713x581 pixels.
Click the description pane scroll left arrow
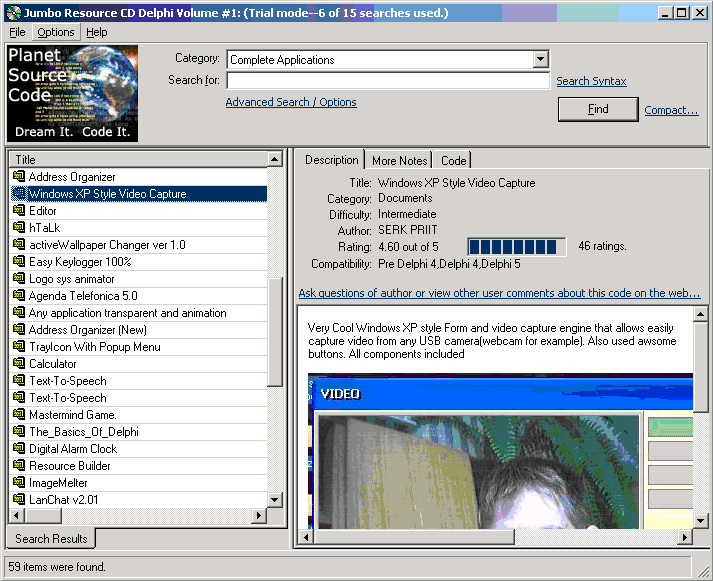click(306, 537)
